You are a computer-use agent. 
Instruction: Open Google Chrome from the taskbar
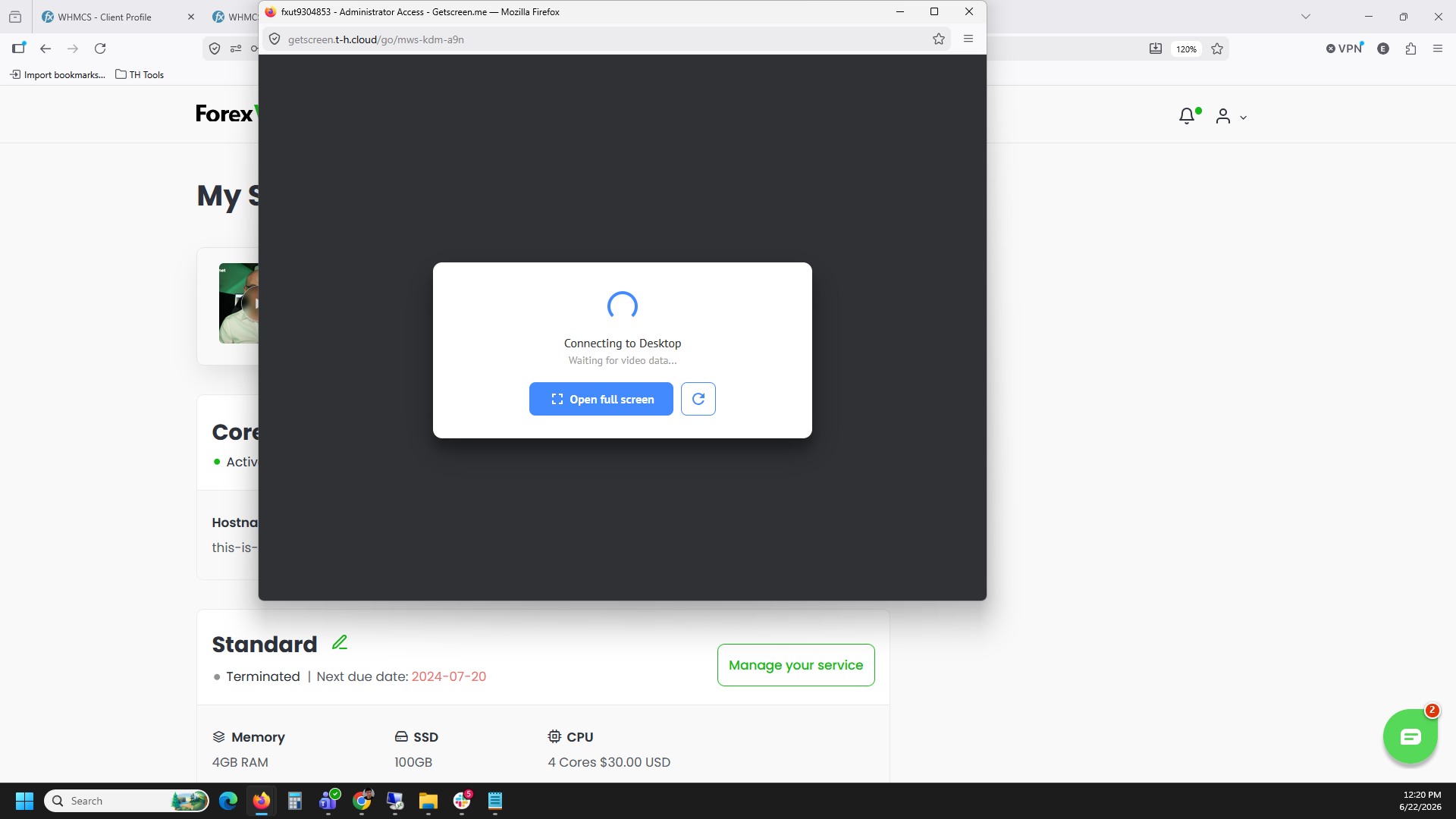point(362,801)
